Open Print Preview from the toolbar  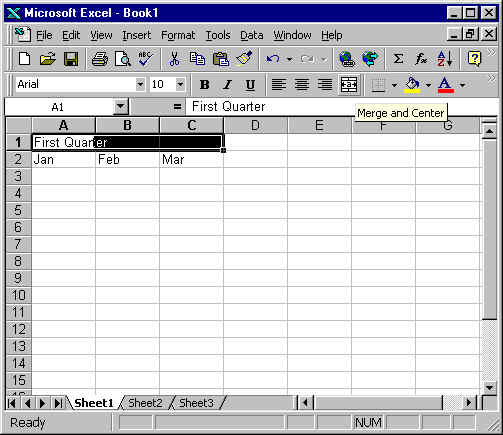pos(123,59)
